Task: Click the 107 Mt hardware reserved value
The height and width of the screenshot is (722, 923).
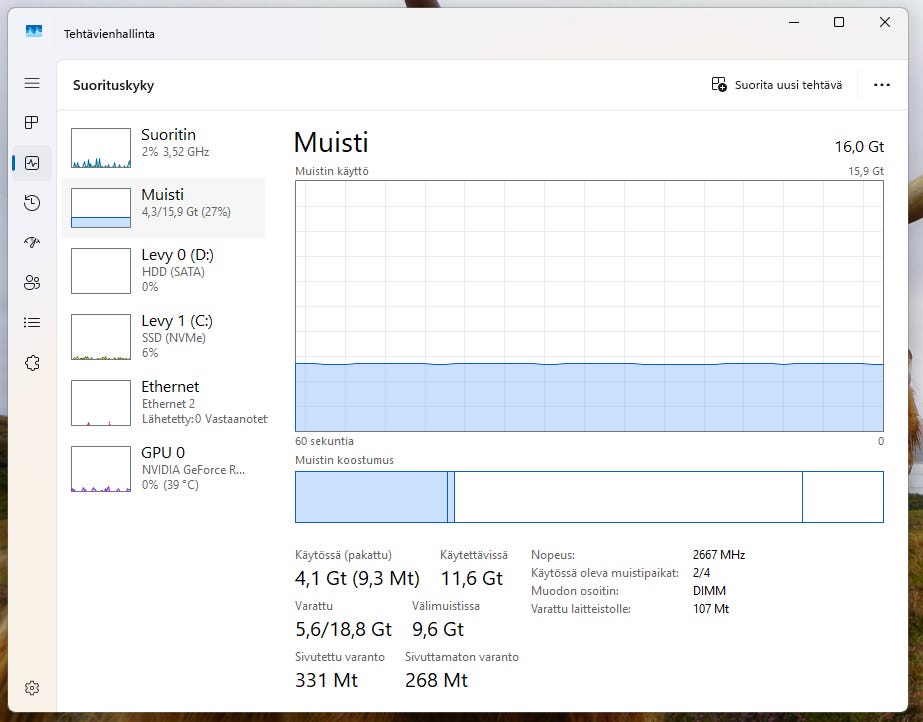Action: pyautogui.click(x=710, y=609)
